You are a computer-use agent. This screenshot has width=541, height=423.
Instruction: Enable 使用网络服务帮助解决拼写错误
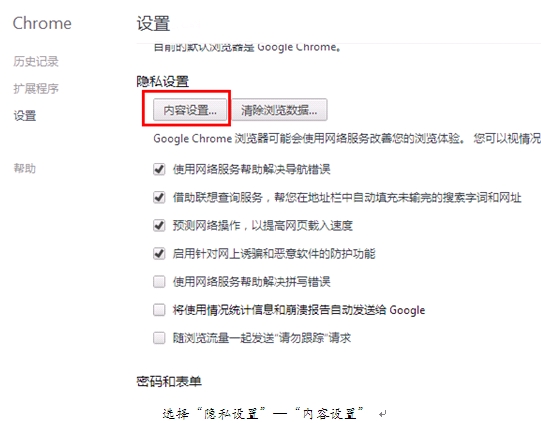(x=159, y=282)
